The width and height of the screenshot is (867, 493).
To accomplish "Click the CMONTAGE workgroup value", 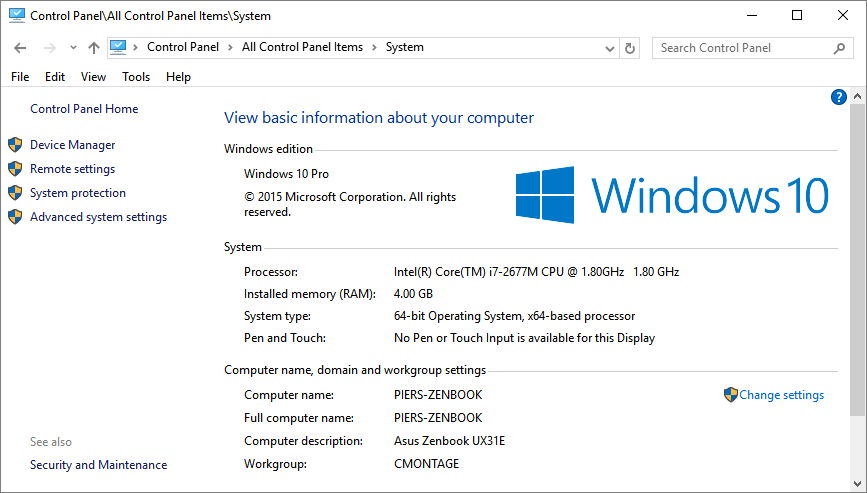I will [x=426, y=464].
